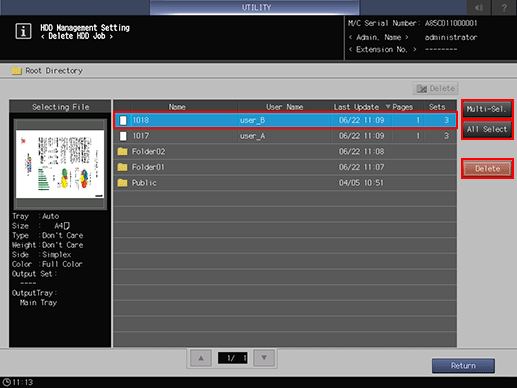
Task: Select job 1018 file icon
Action: 123,120
